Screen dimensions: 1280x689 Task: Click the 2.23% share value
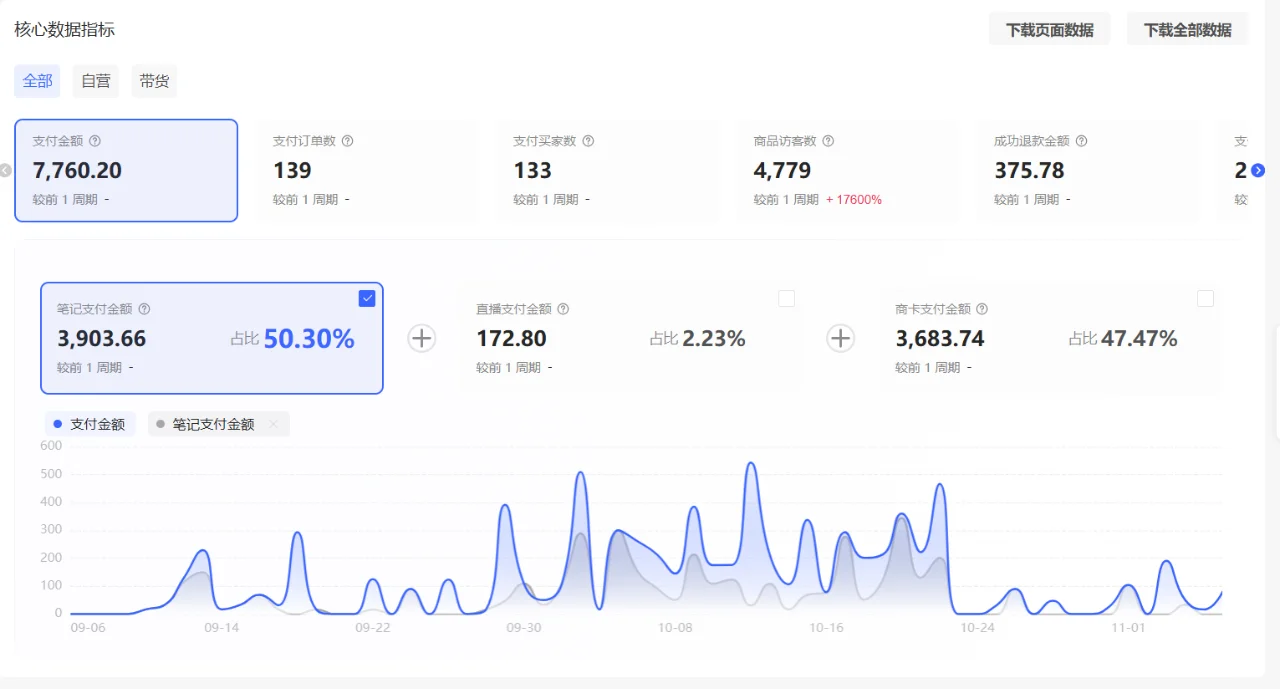point(714,339)
